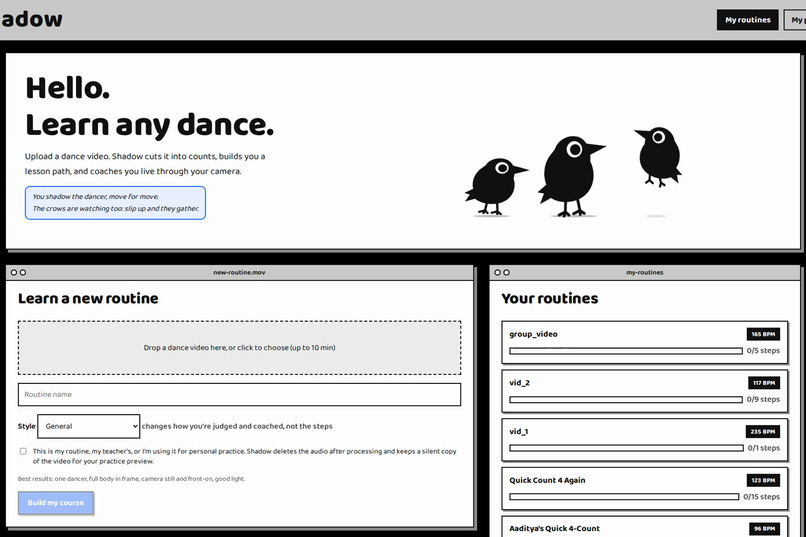Click the large middle crow illustration
Image resolution: width=806 pixels, height=537 pixels.
[570, 176]
